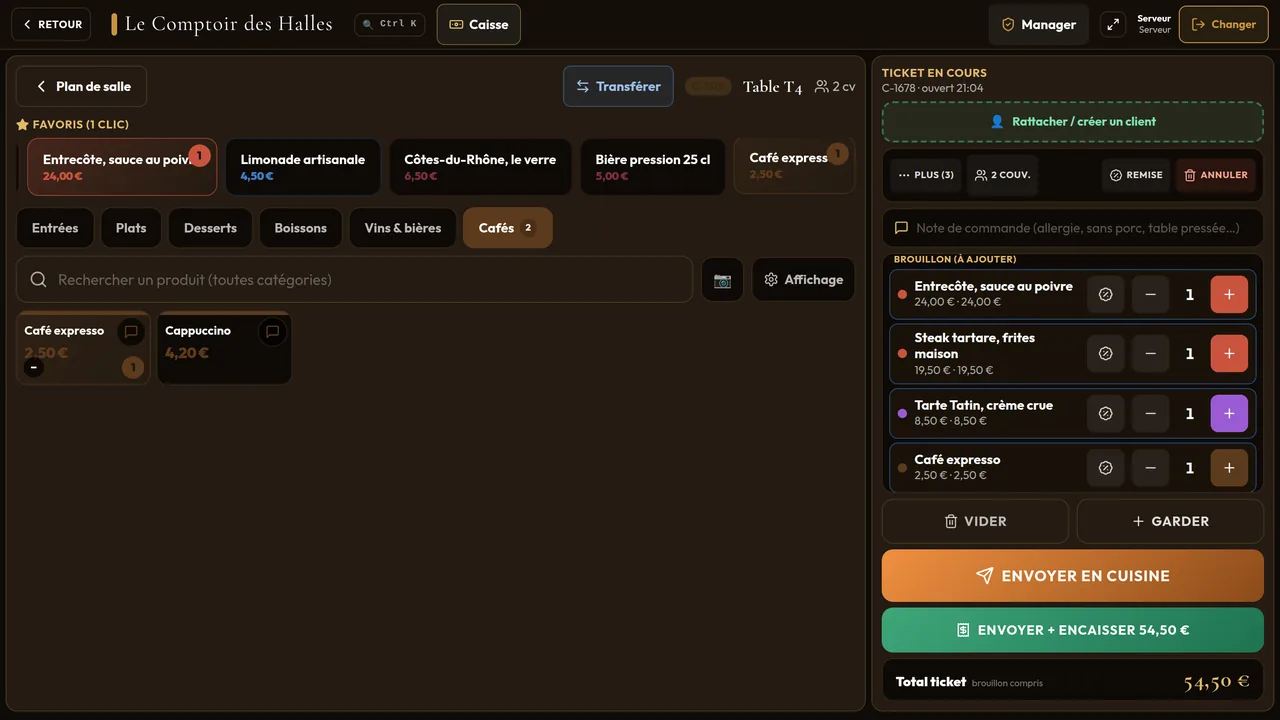Click the camera scan icon

(722, 280)
